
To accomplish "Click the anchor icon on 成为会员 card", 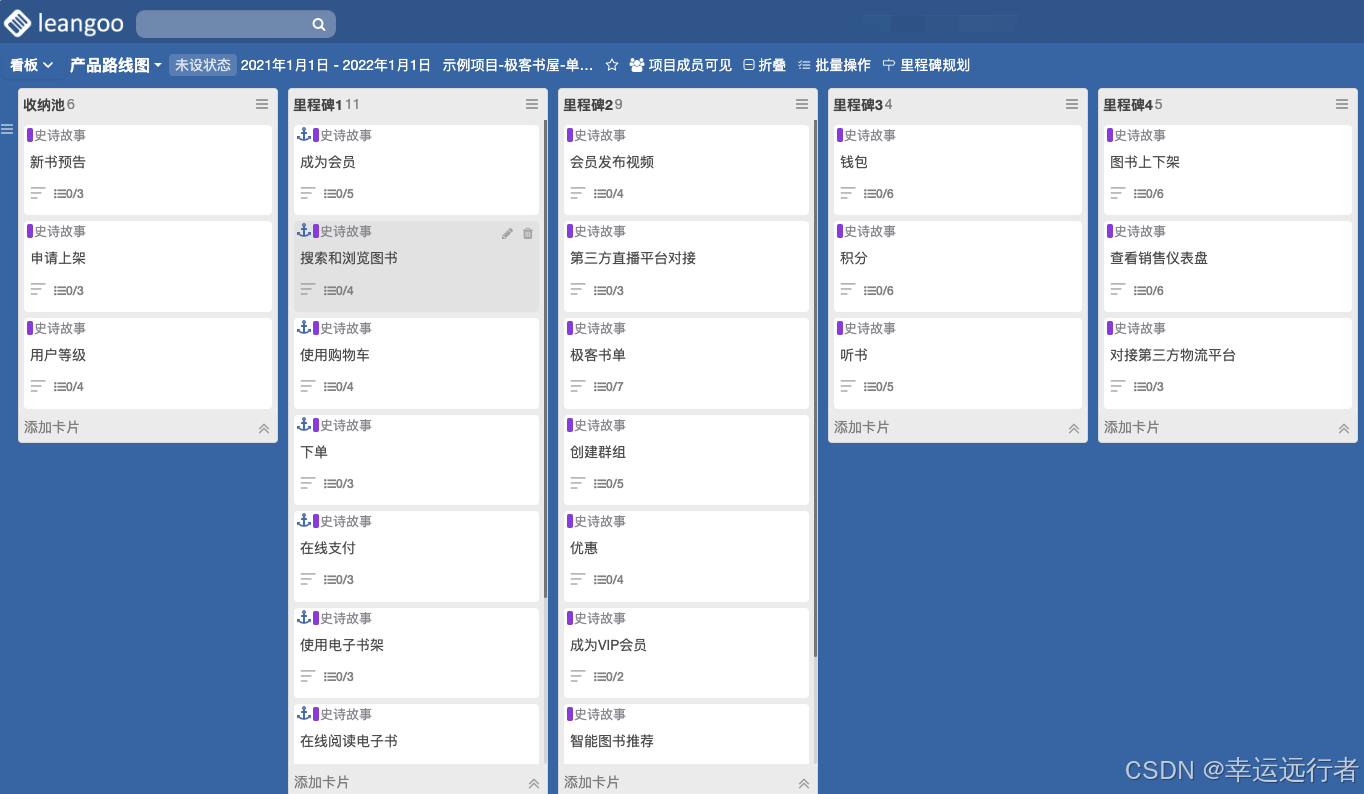I will (304, 134).
